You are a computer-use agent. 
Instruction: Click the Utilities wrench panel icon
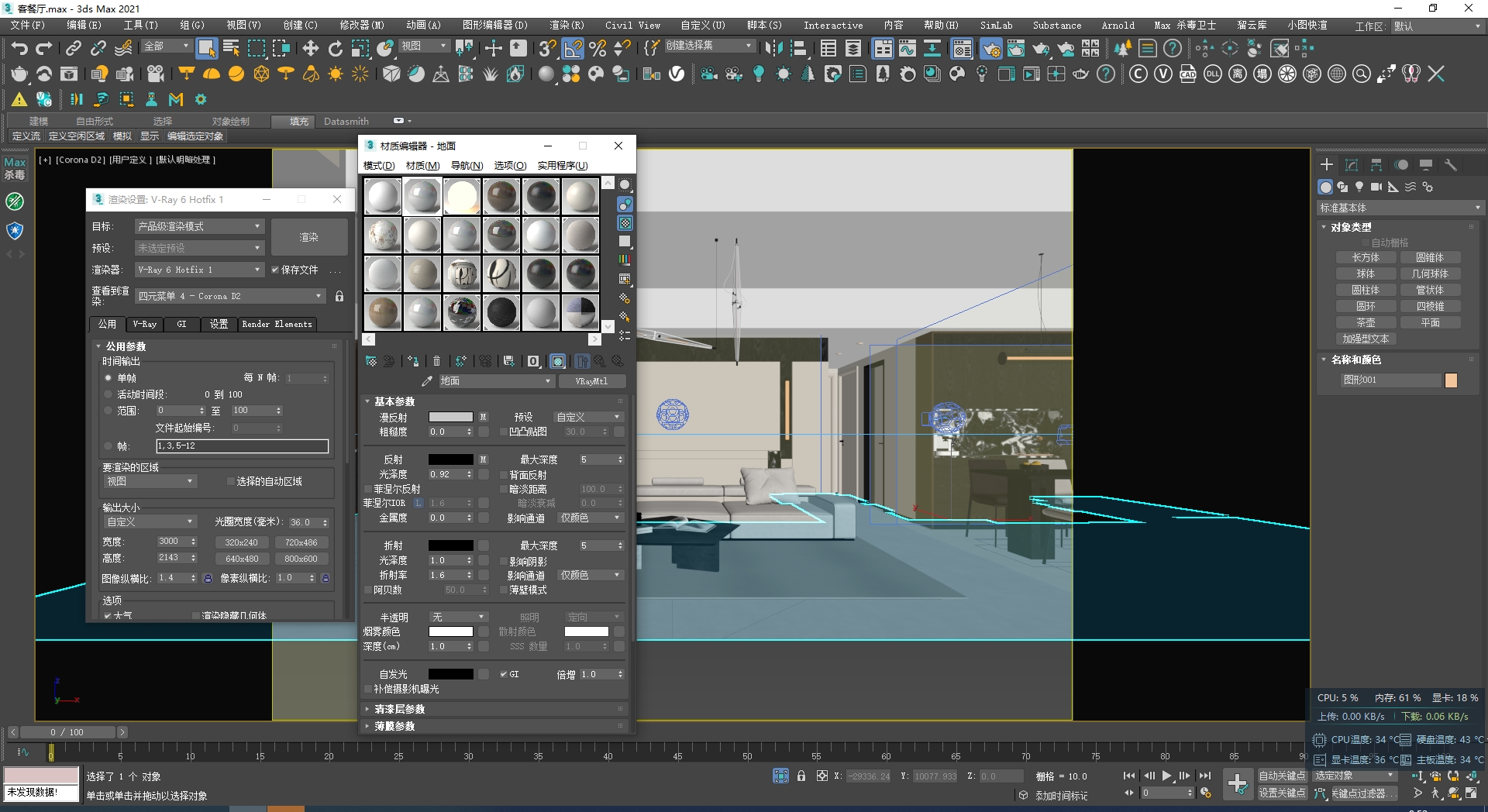[1451, 165]
